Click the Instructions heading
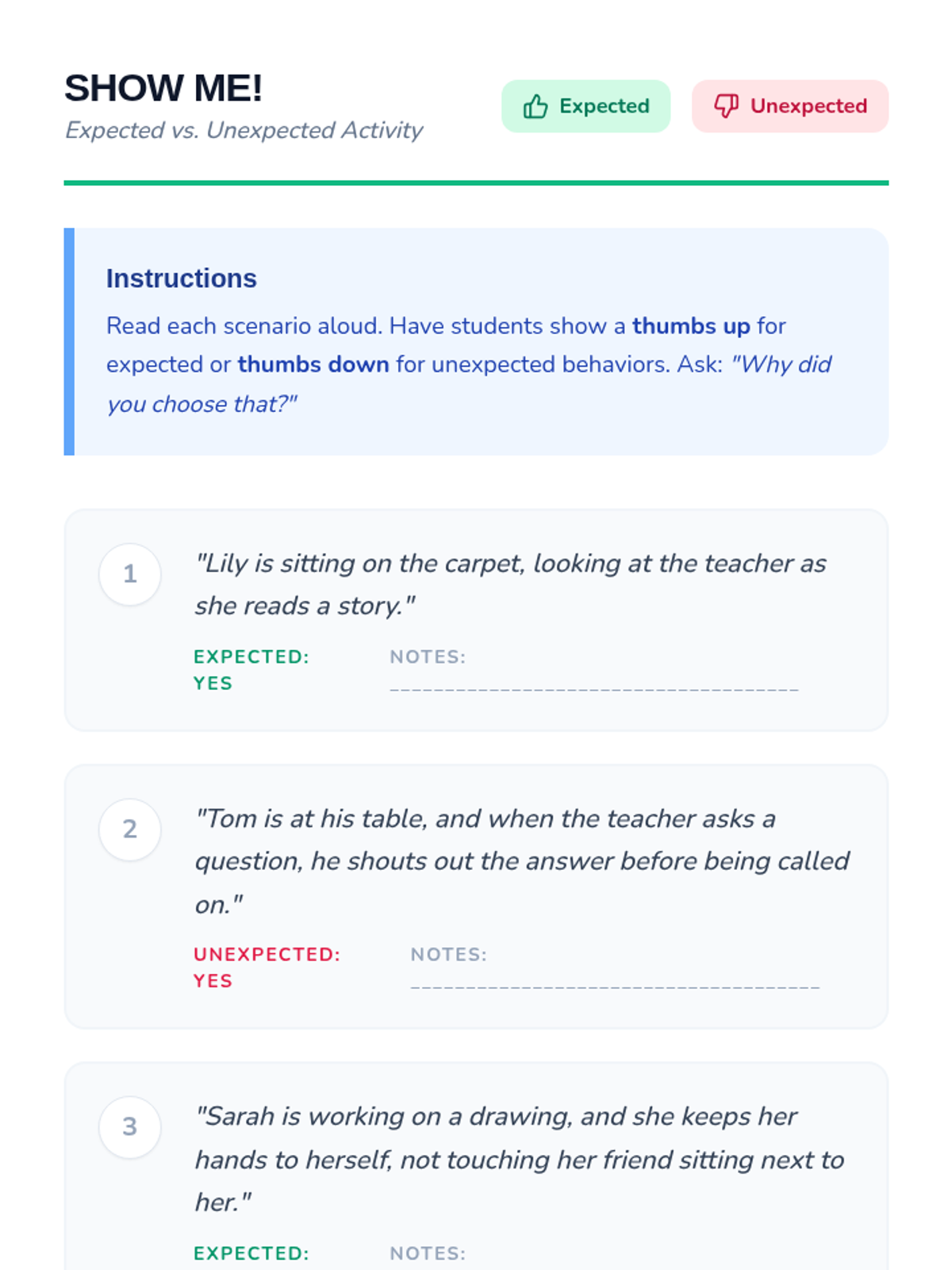The width and height of the screenshot is (952, 1270). 182,279
